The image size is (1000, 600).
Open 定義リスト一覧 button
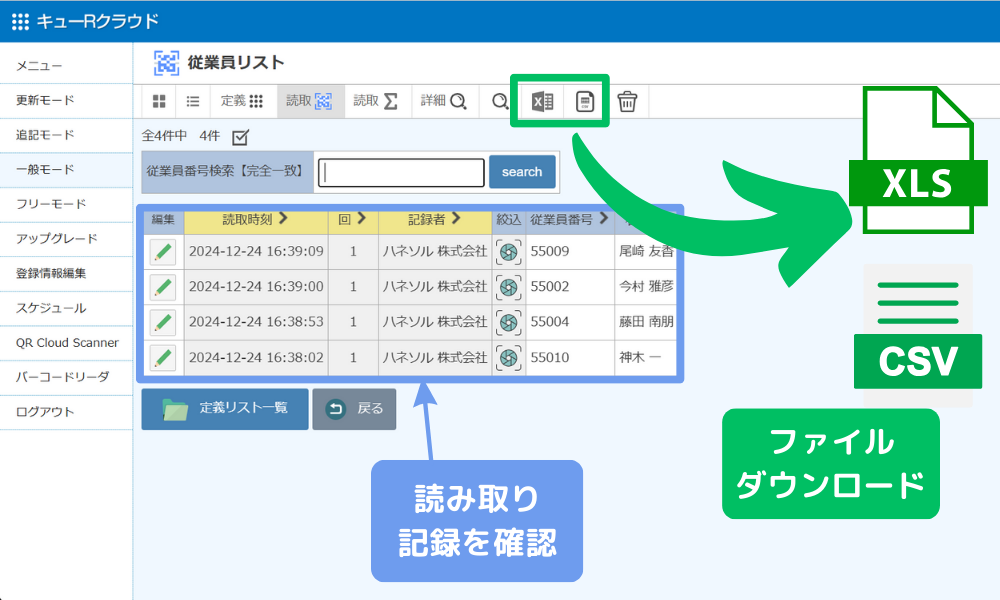tap(225, 409)
